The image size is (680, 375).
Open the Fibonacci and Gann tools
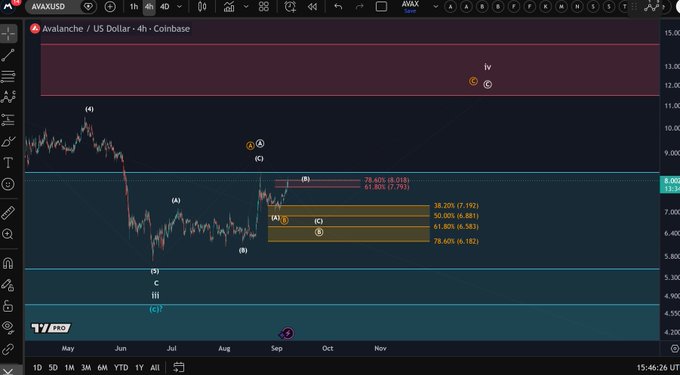coord(8,77)
